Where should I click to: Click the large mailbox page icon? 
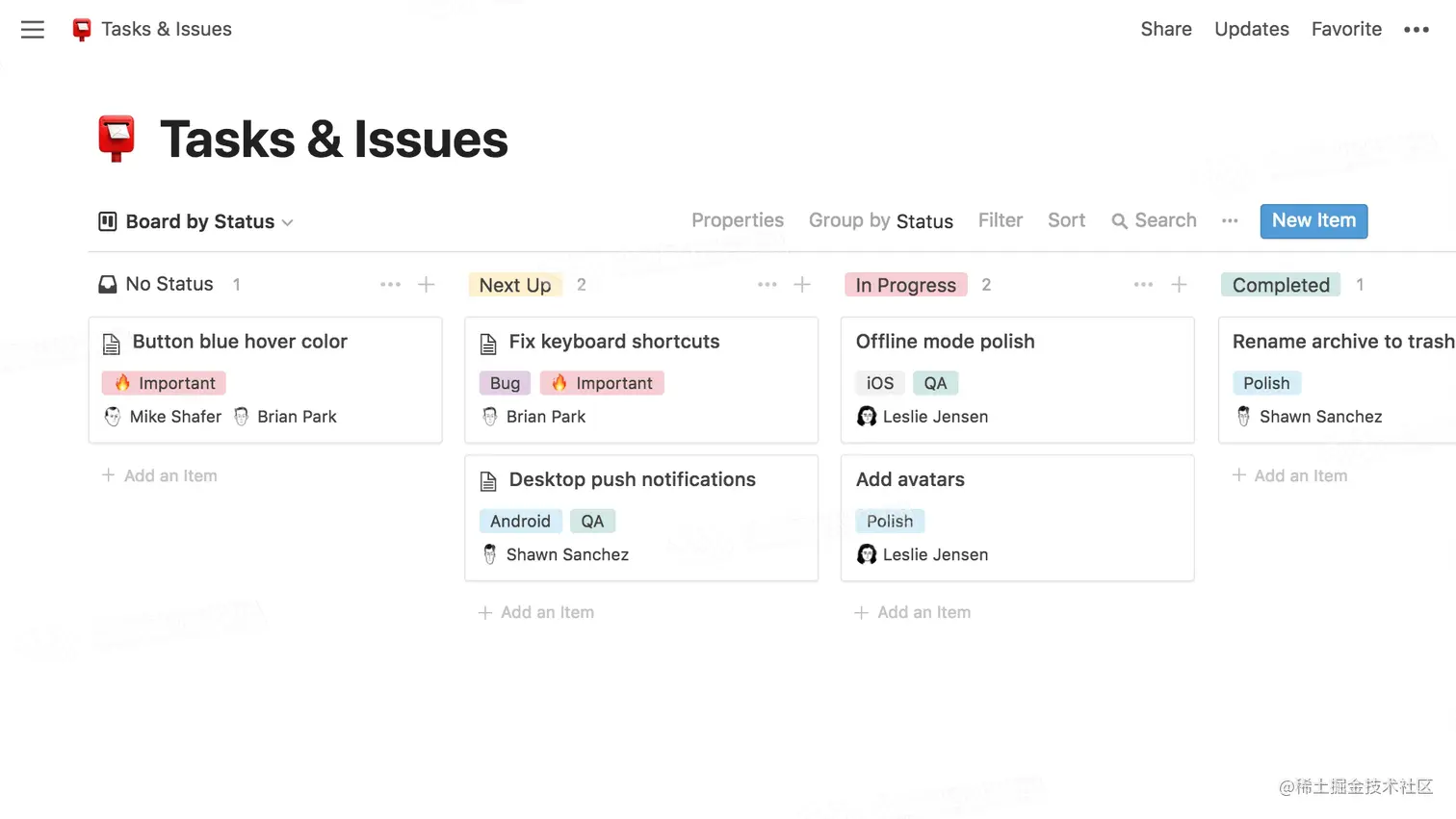117,139
